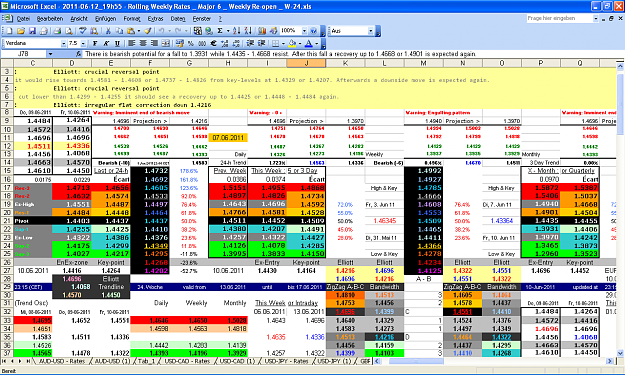Save the workbook with the floppy icon
This screenshot has width=625, height=375.
[x=32, y=31]
